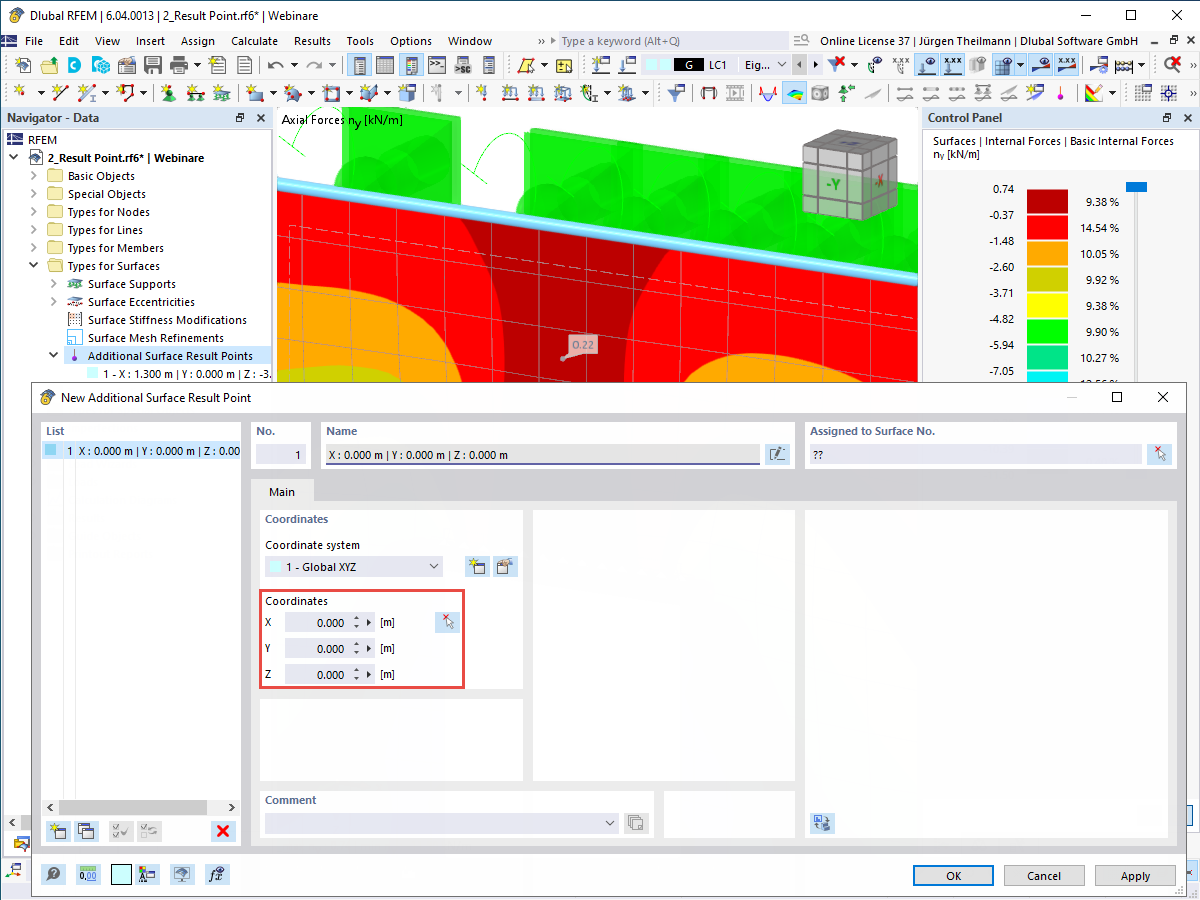Viewport: 1200px width, 900px height.
Task: Click the Undo icon in the toolbar
Action: pyautogui.click(x=277, y=63)
